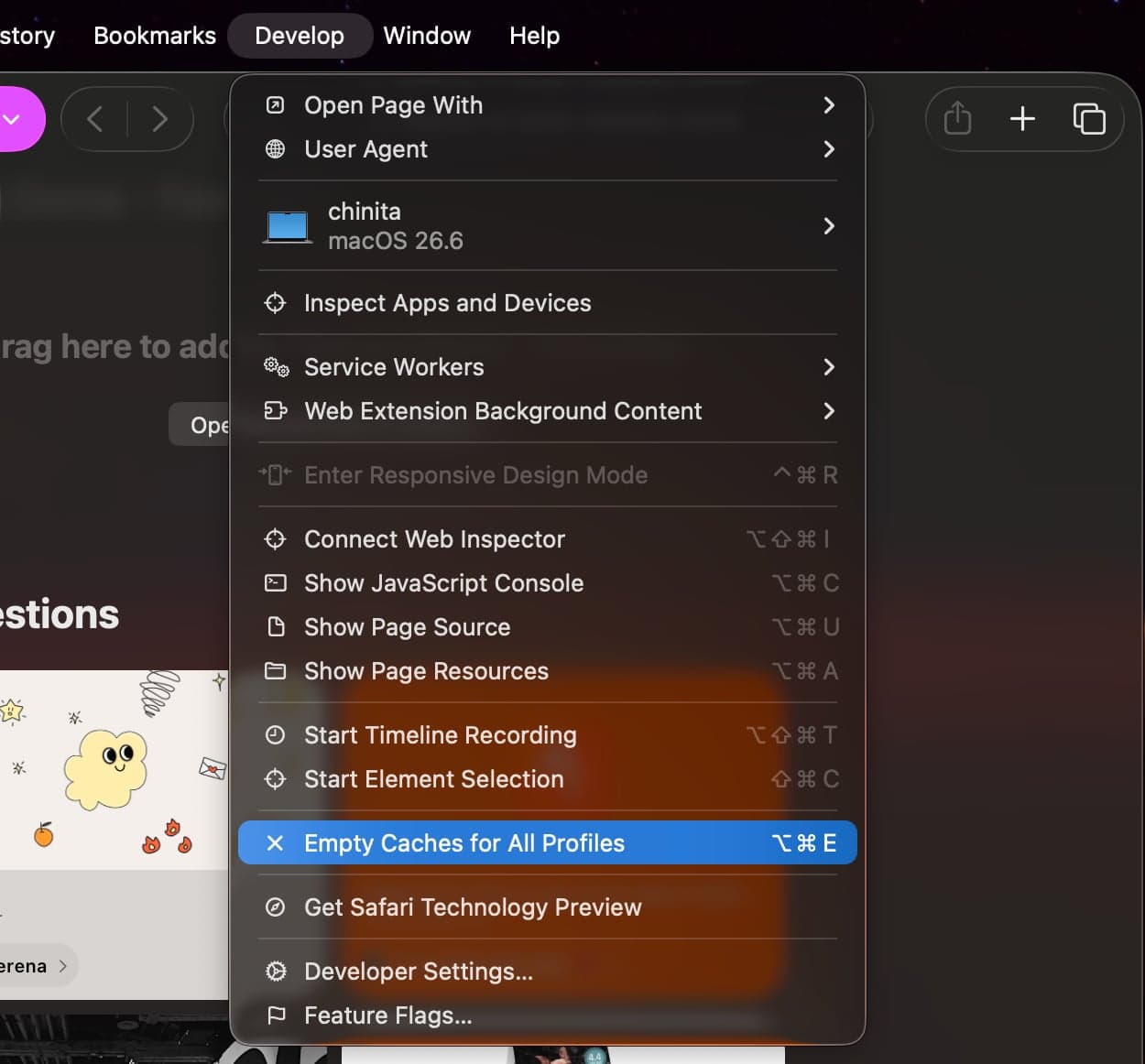The height and width of the screenshot is (1064, 1145).
Task: Click the "macOS 26.6" subtitle text
Action: [396, 241]
